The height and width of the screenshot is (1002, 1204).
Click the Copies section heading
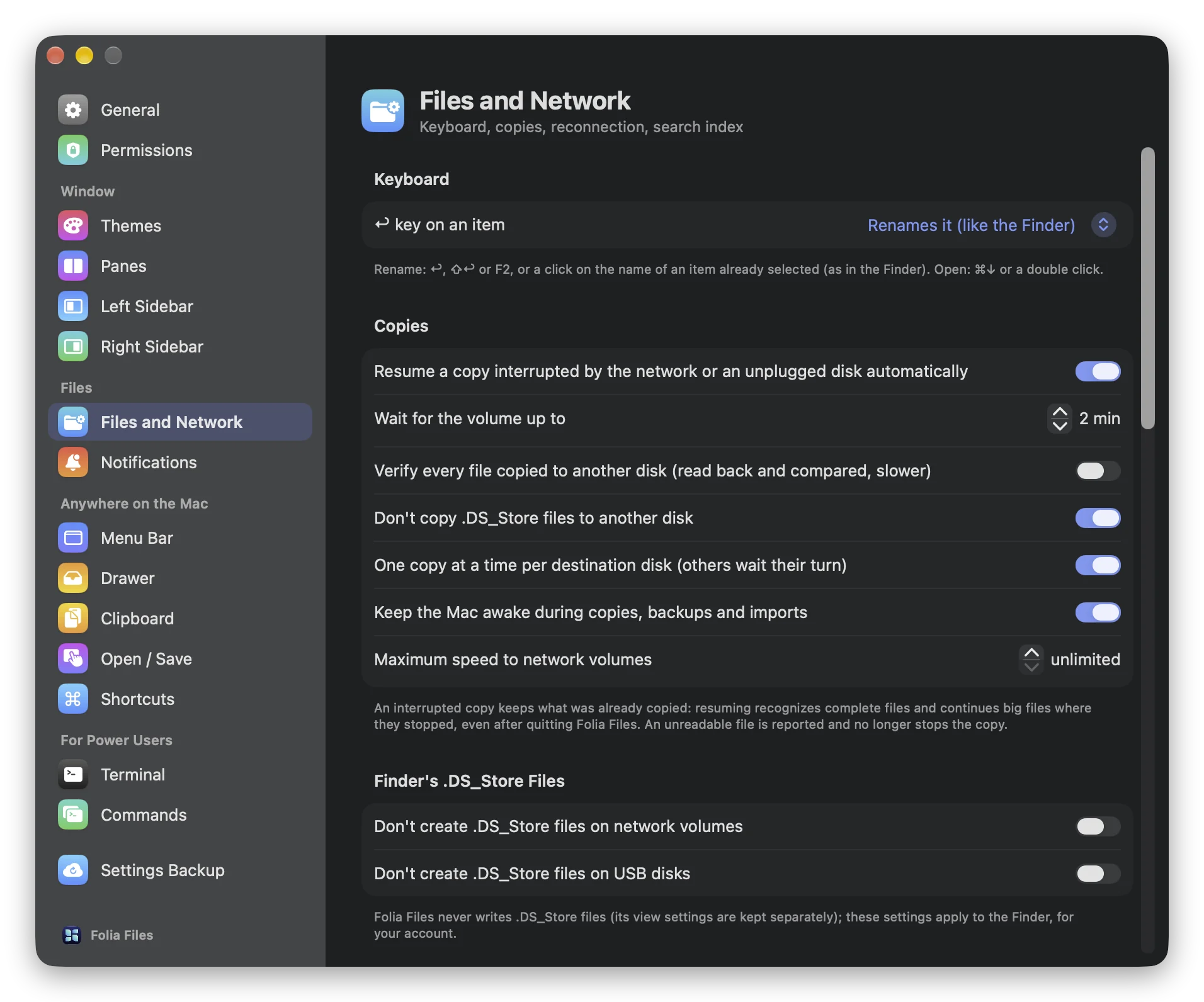(x=401, y=326)
